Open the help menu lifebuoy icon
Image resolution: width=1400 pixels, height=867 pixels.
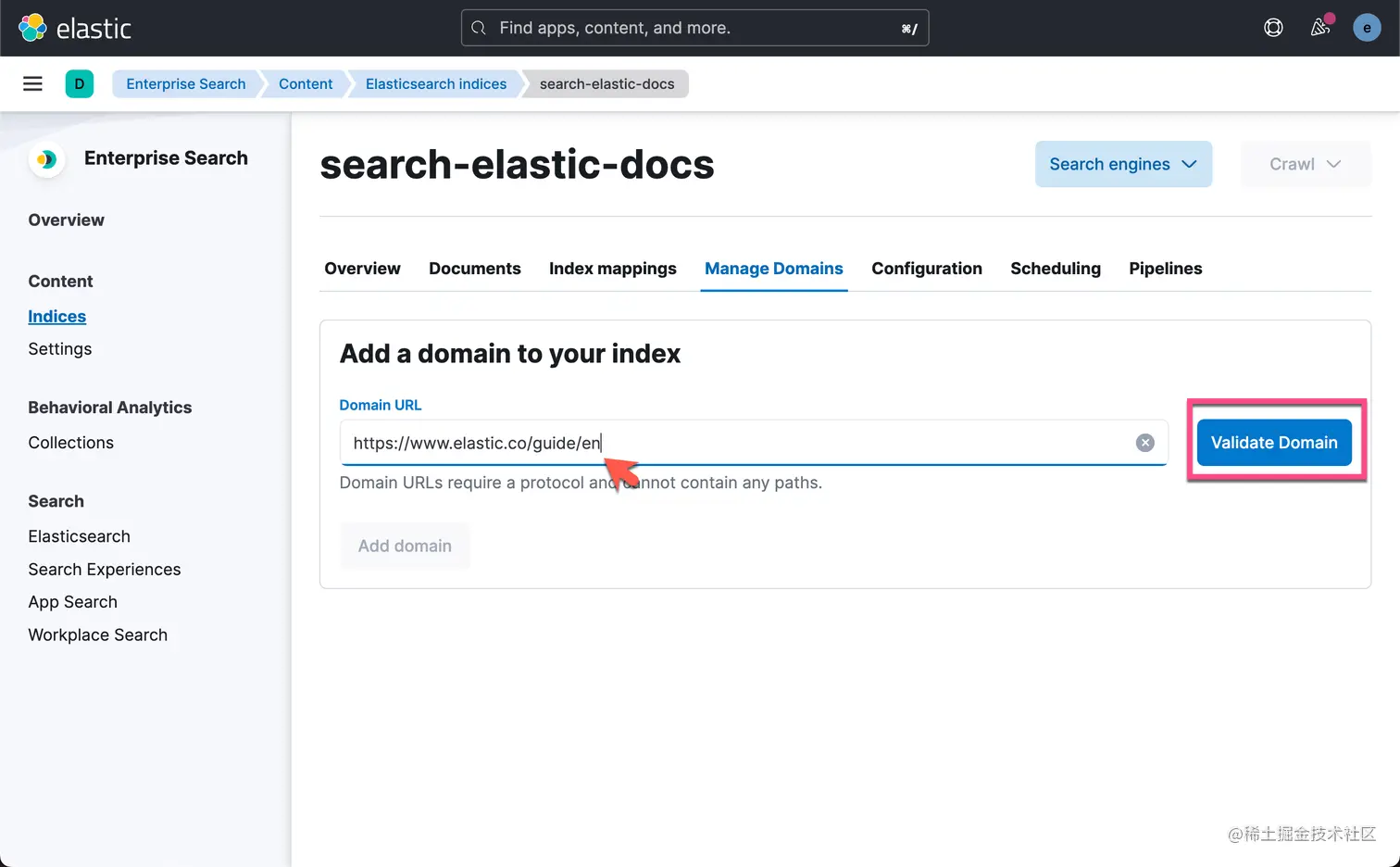[1273, 28]
